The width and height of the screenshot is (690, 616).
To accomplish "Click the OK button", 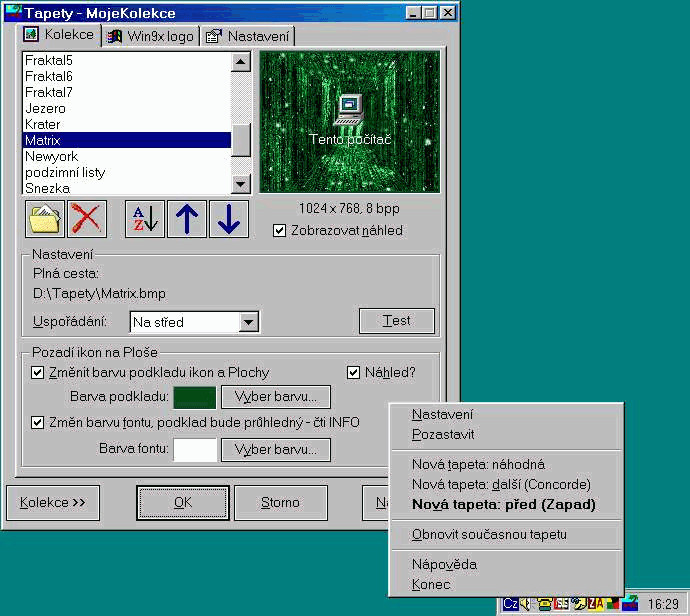I will point(183,502).
